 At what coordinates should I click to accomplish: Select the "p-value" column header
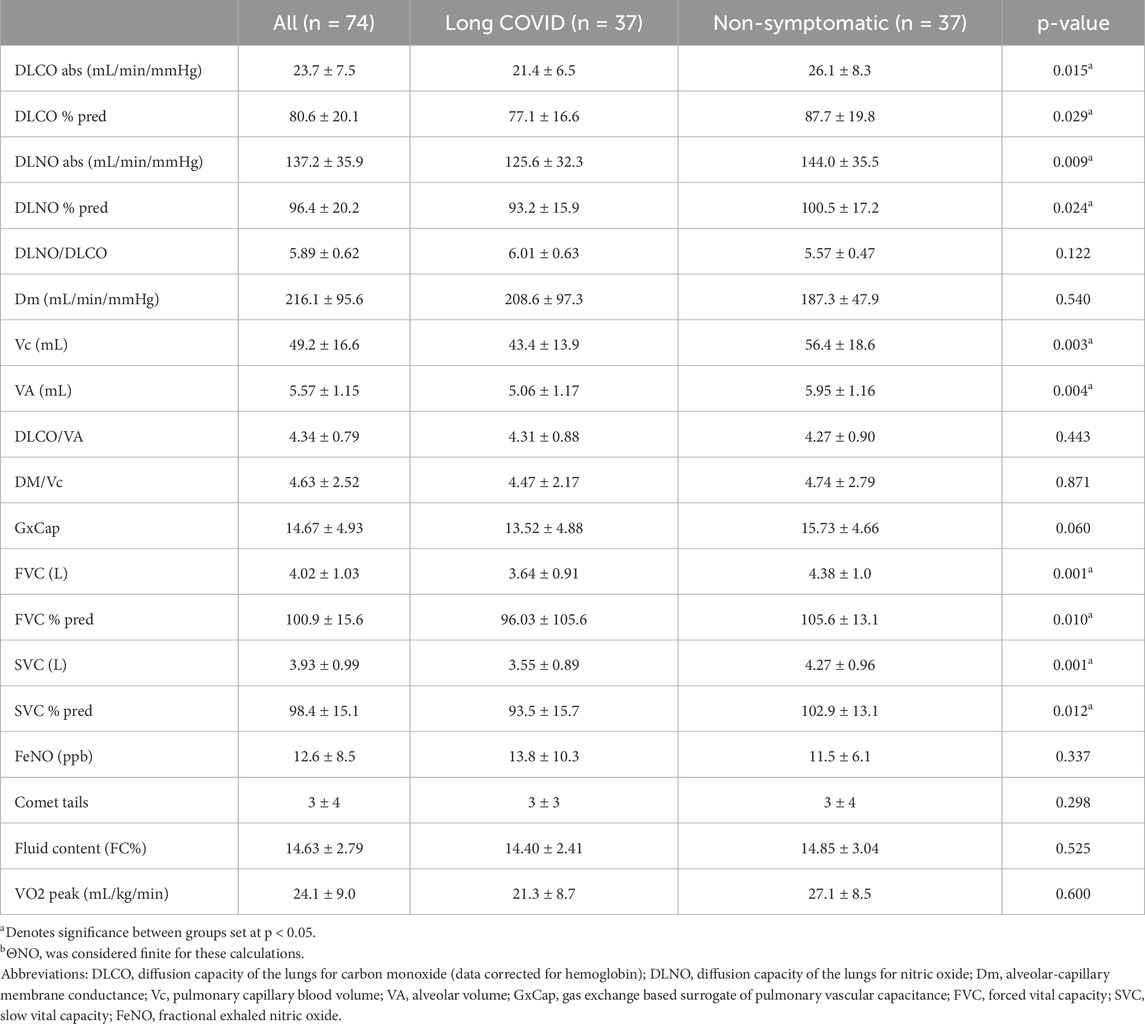coord(1073,23)
